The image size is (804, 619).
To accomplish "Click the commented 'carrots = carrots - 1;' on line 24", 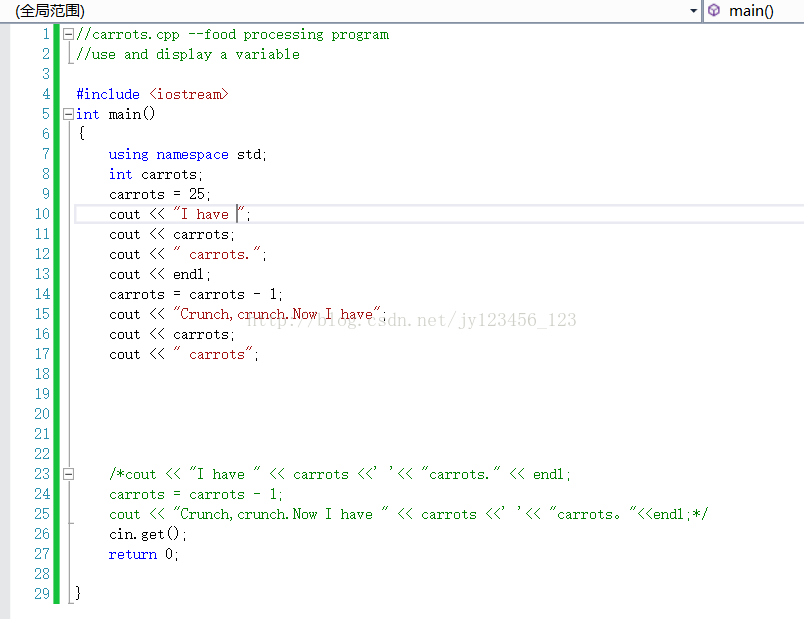I will 195,494.
